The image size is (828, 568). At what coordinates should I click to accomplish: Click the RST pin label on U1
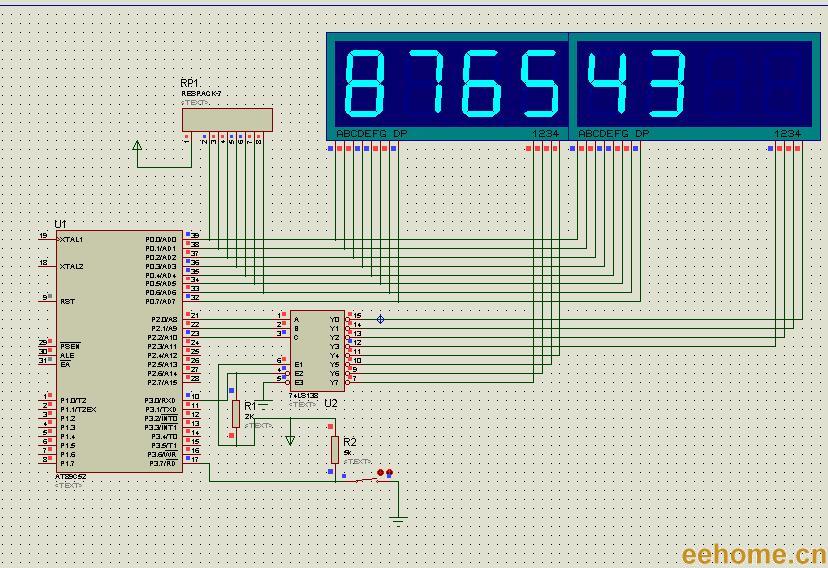point(68,302)
